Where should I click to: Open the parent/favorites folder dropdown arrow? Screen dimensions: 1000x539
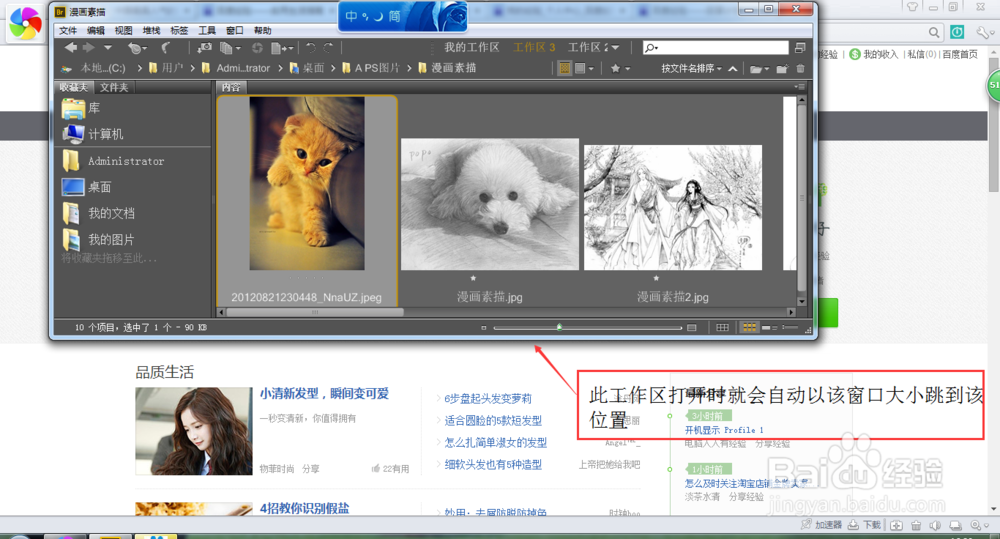108,47
